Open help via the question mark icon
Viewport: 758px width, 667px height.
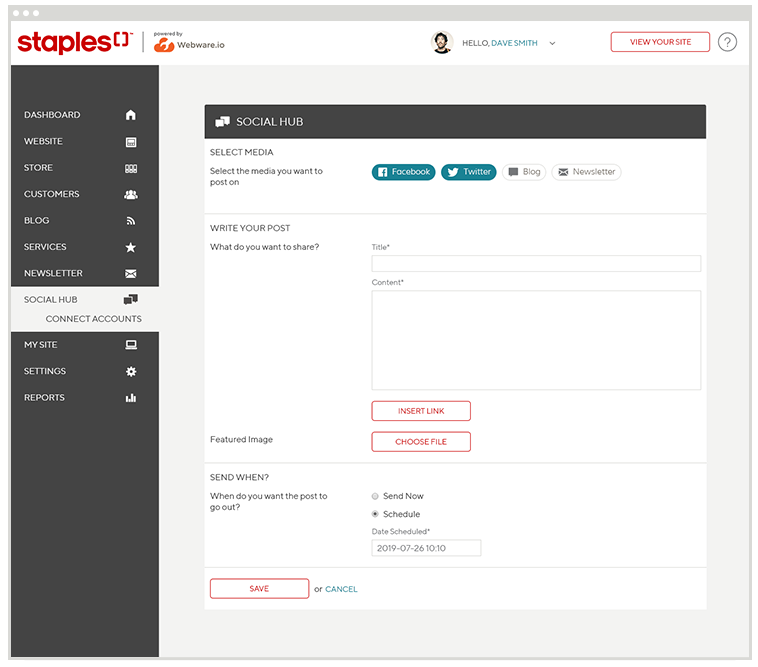(x=727, y=42)
